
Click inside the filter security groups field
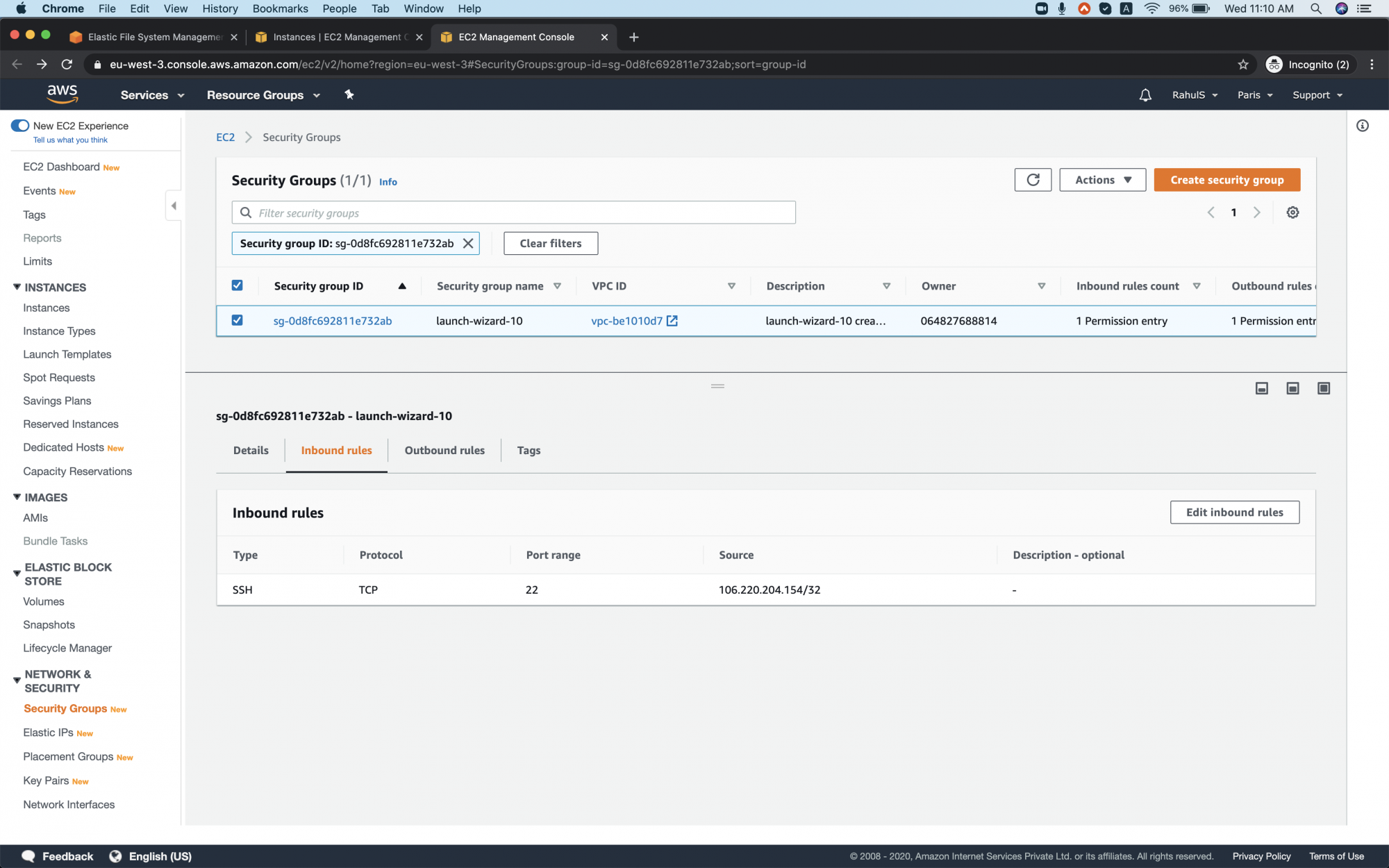(514, 212)
